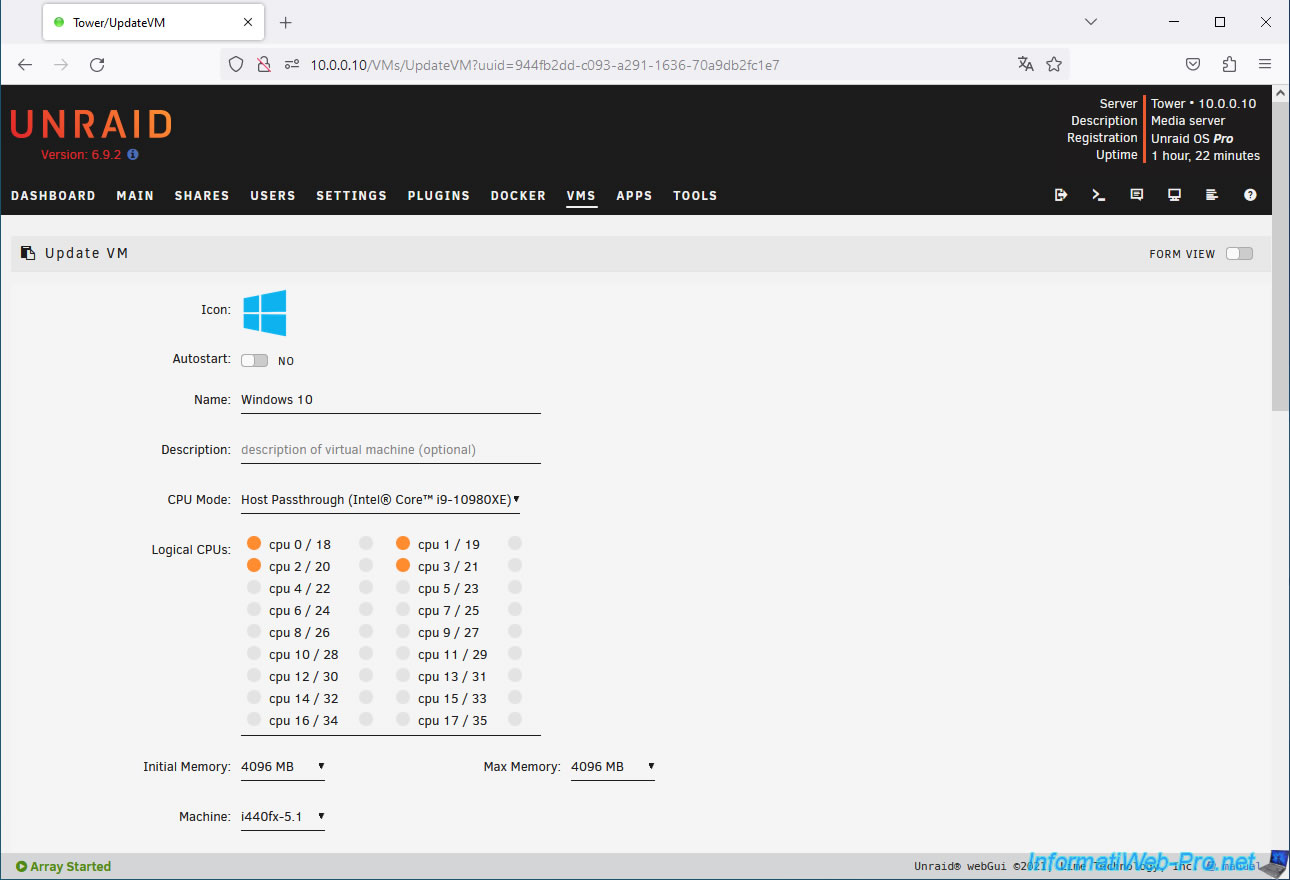Enable the cpu 16 checkbox

(x=254, y=719)
